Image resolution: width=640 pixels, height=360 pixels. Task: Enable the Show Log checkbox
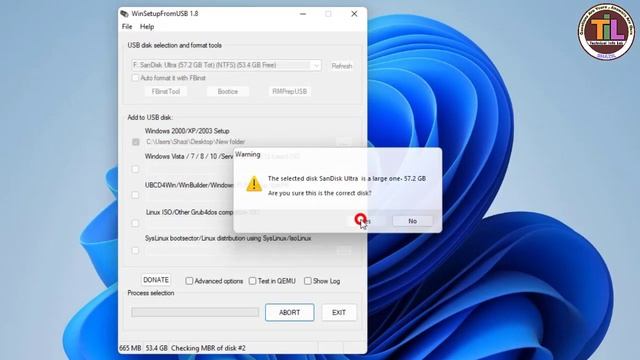tap(308, 281)
